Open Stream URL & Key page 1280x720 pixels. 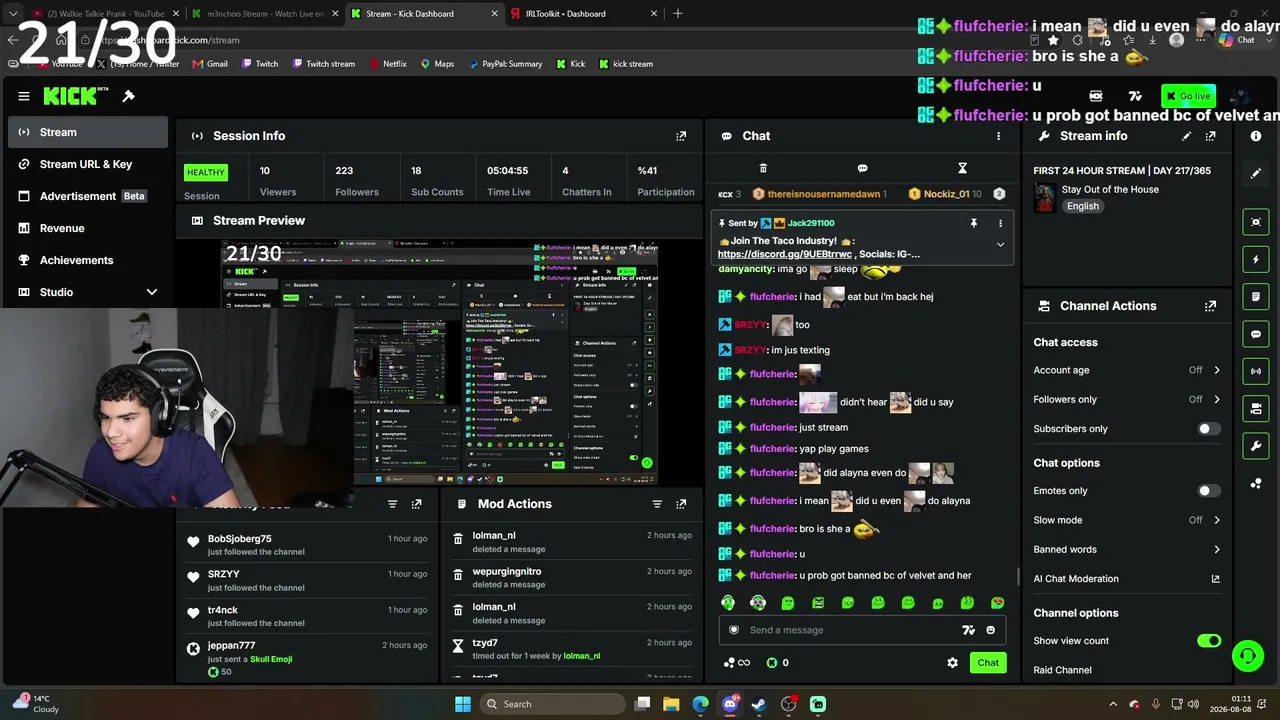(88, 164)
